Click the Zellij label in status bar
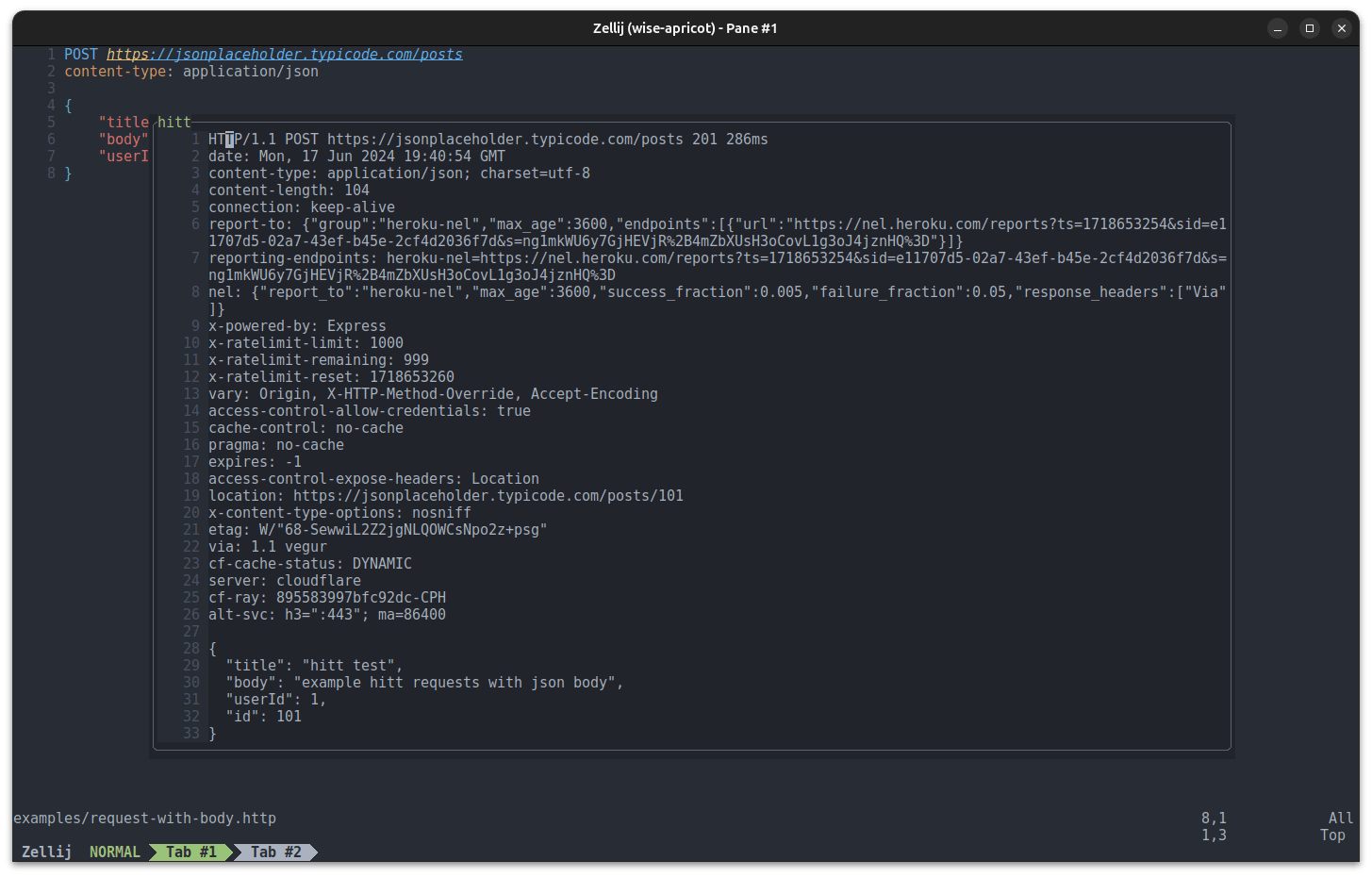This screenshot has width=1372, height=877. (x=45, y=852)
